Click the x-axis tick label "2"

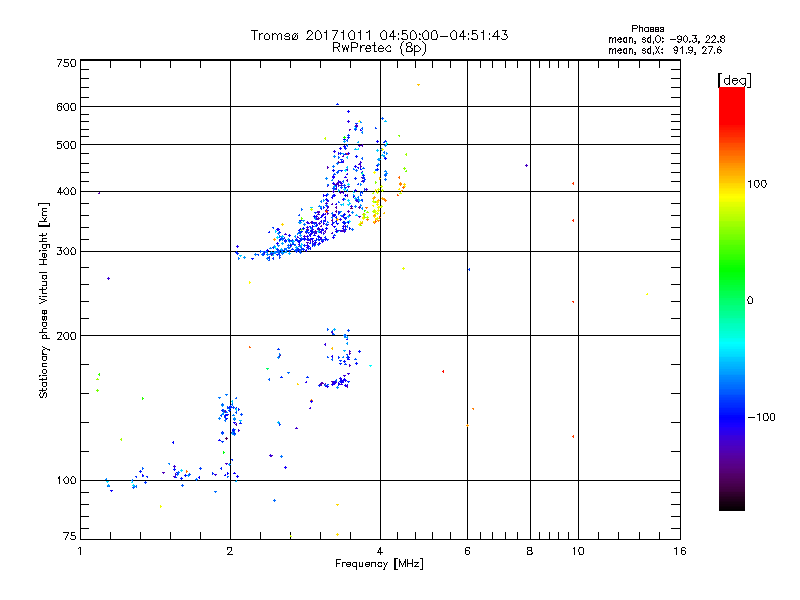click(x=230, y=551)
